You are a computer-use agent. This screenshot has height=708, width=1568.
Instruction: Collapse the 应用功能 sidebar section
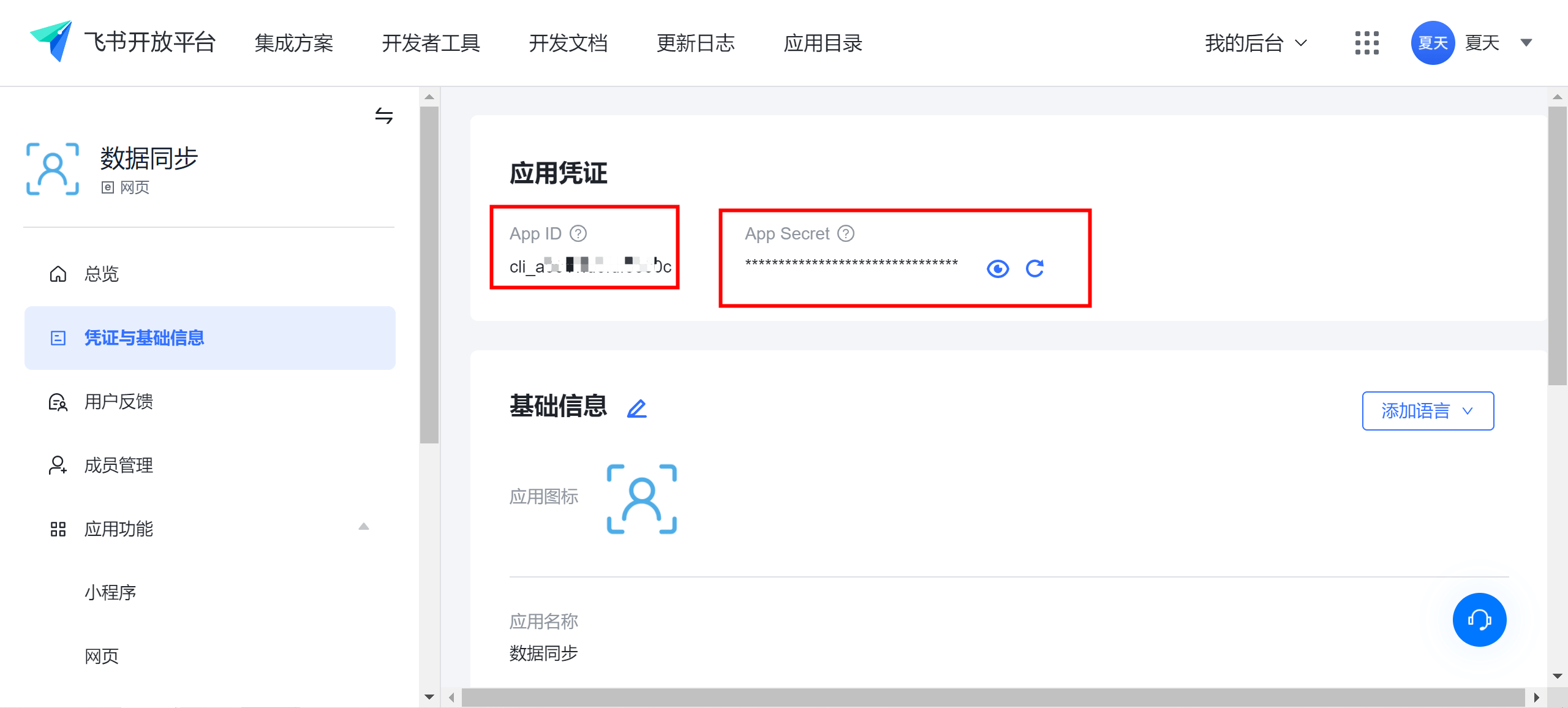coord(364,527)
